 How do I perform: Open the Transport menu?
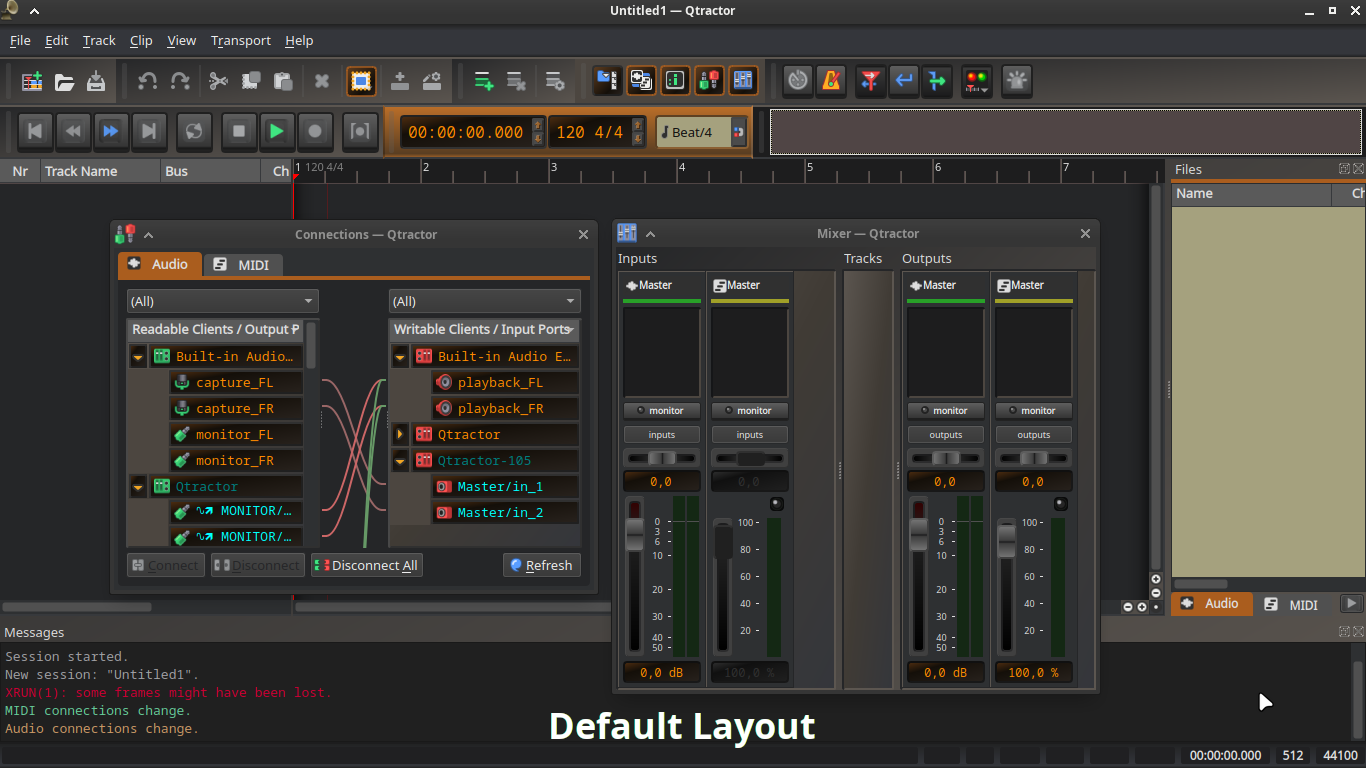coord(241,40)
